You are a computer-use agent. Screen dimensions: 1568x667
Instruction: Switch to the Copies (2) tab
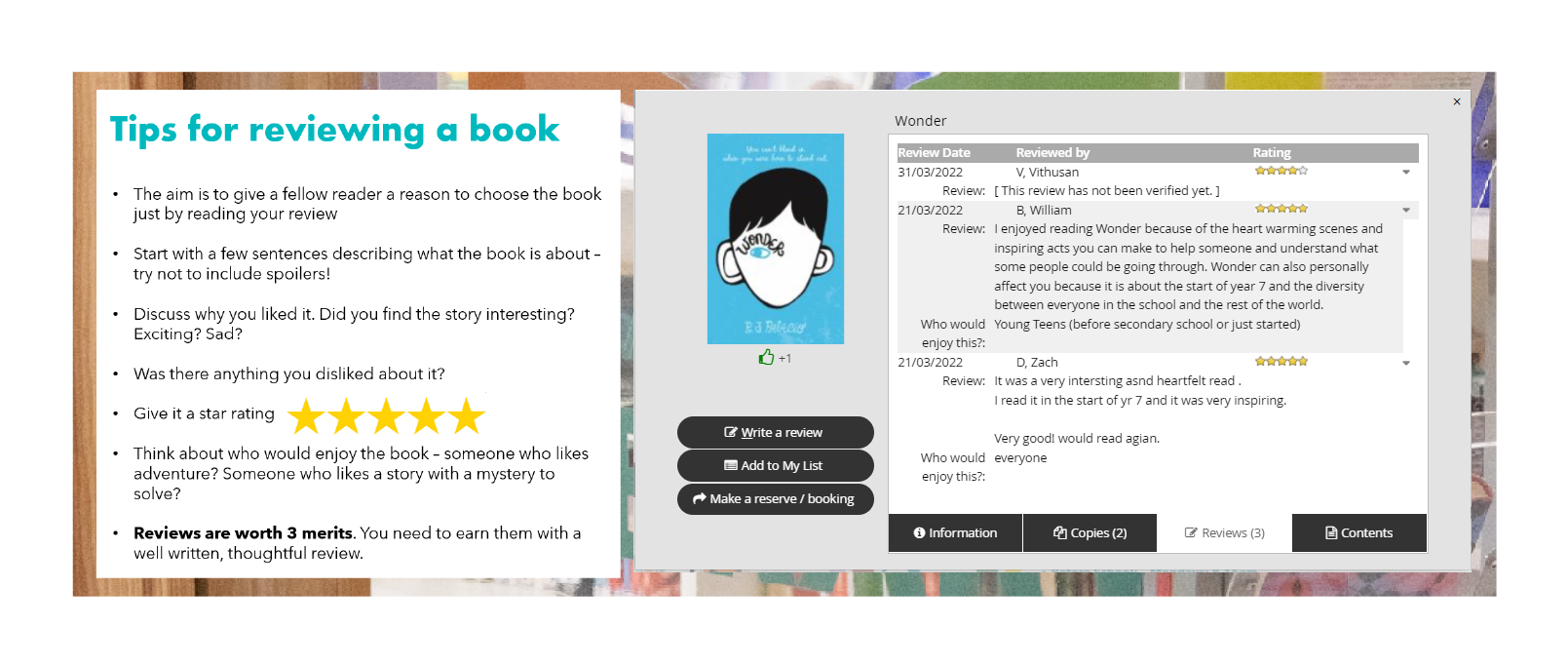point(1090,532)
